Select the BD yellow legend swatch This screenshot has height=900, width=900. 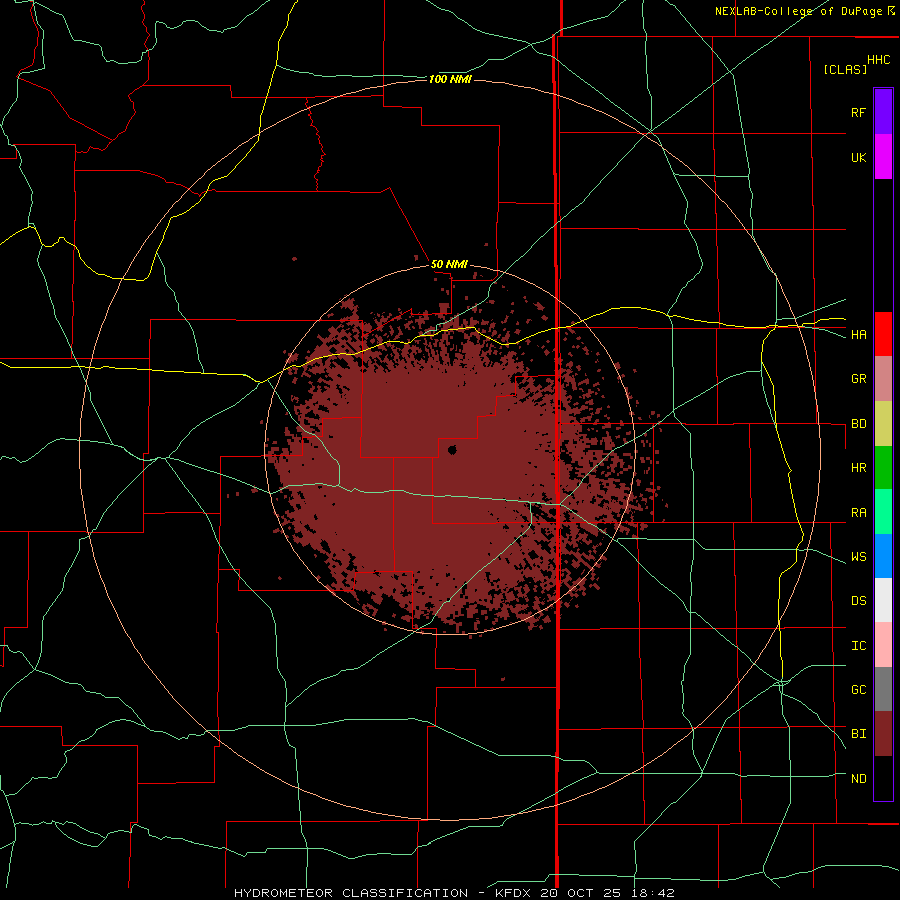[x=883, y=424]
